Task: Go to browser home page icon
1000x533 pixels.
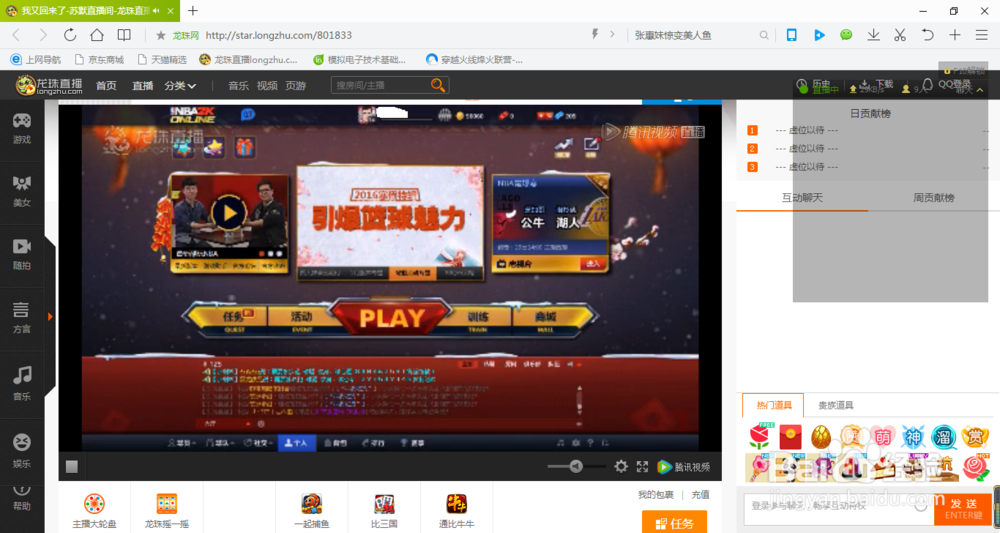Action: 97,35
